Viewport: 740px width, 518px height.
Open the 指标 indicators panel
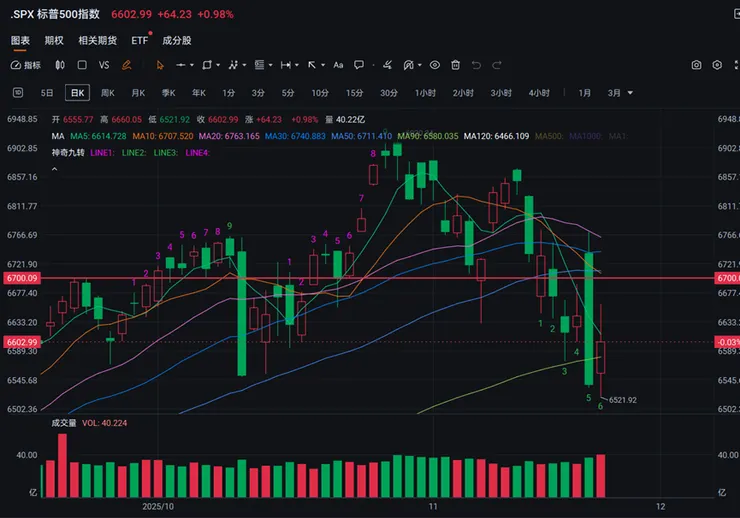point(26,65)
